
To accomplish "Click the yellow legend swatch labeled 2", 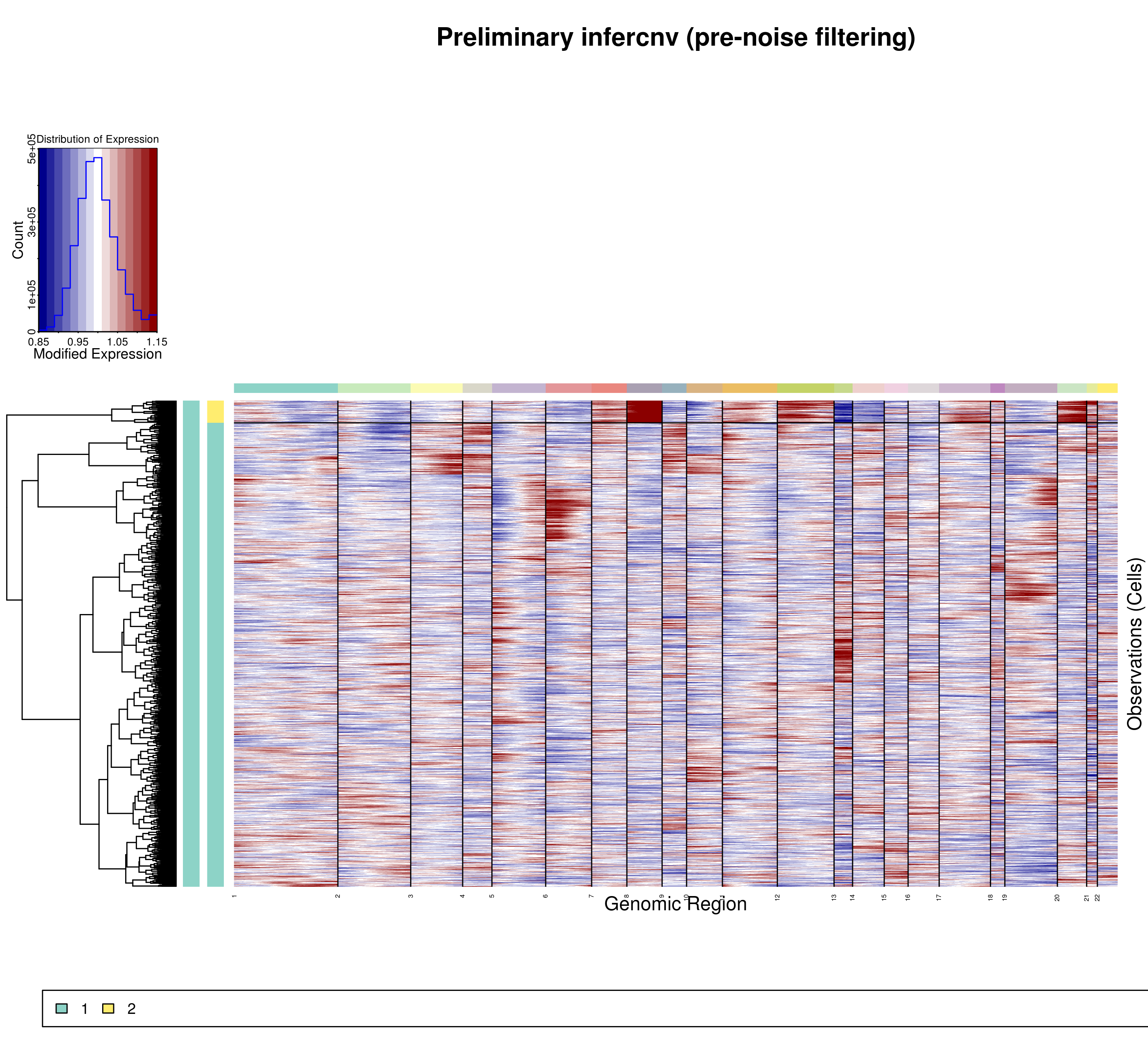I will [x=108, y=1008].
